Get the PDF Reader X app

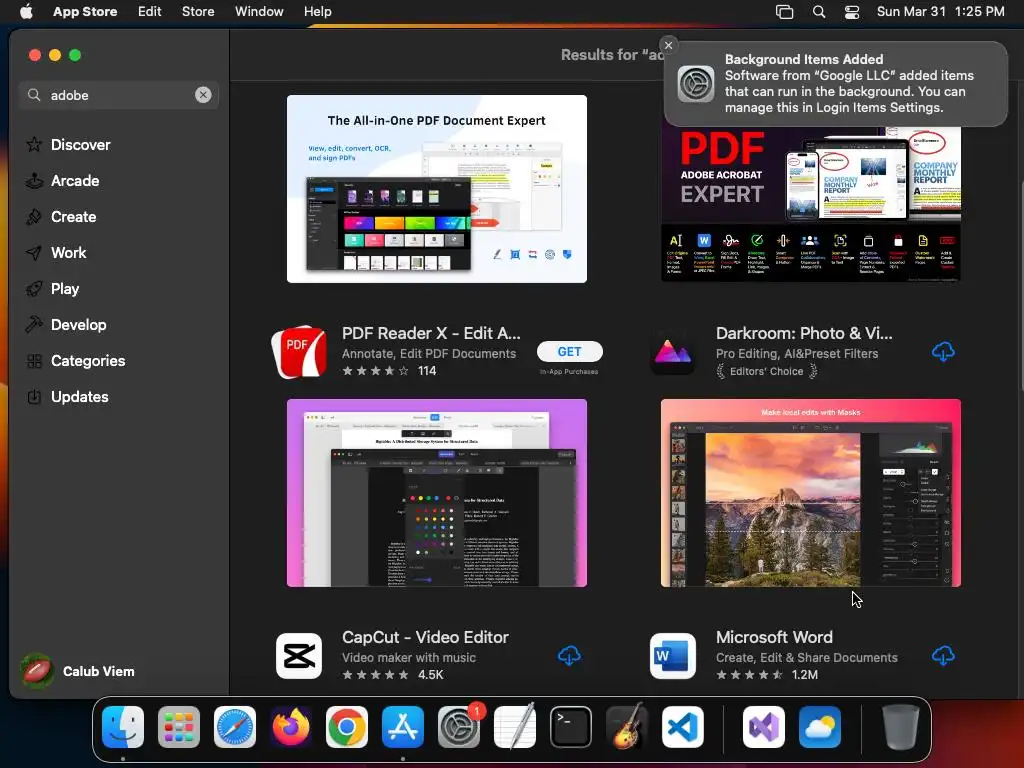coord(569,351)
